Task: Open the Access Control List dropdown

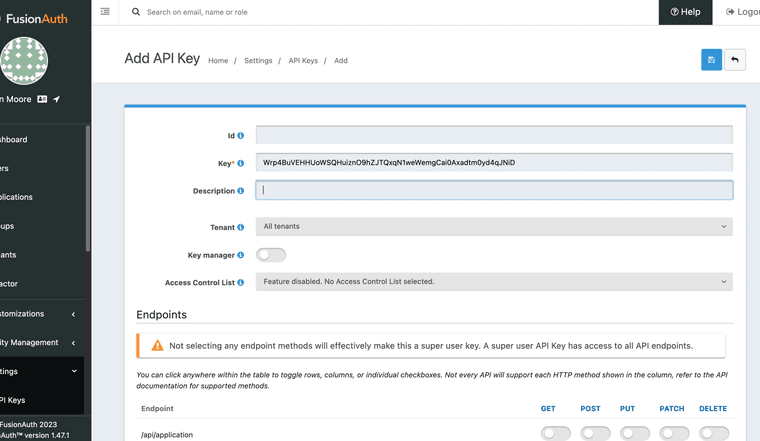Action: 494,282
